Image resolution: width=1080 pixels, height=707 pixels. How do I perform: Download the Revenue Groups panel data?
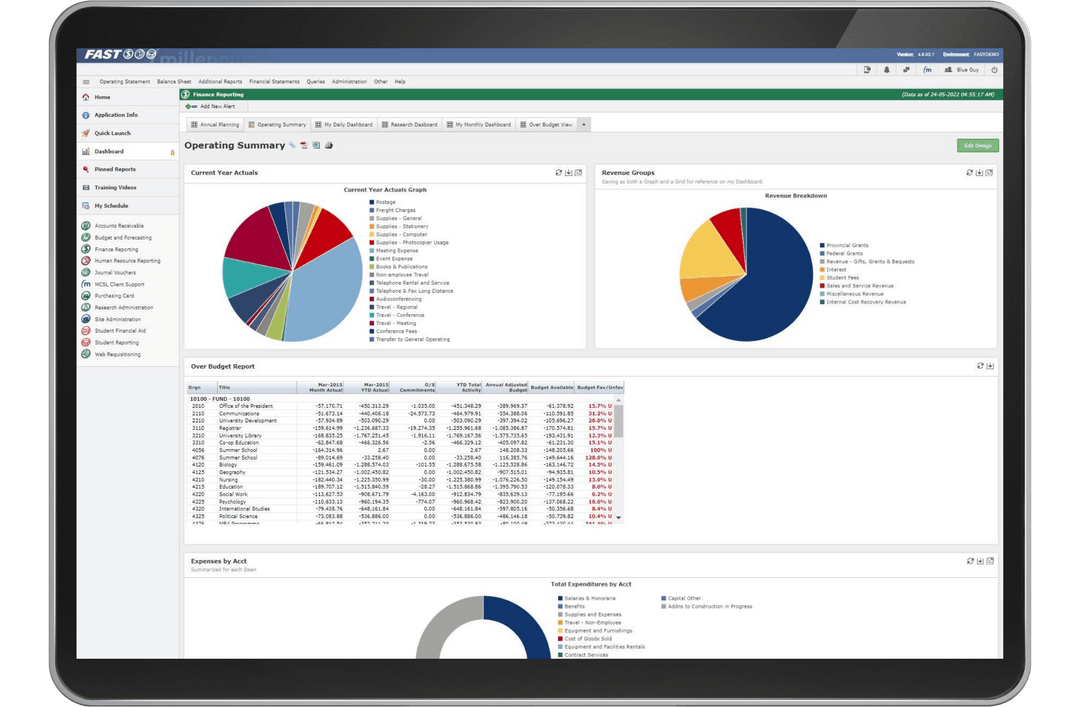click(979, 172)
